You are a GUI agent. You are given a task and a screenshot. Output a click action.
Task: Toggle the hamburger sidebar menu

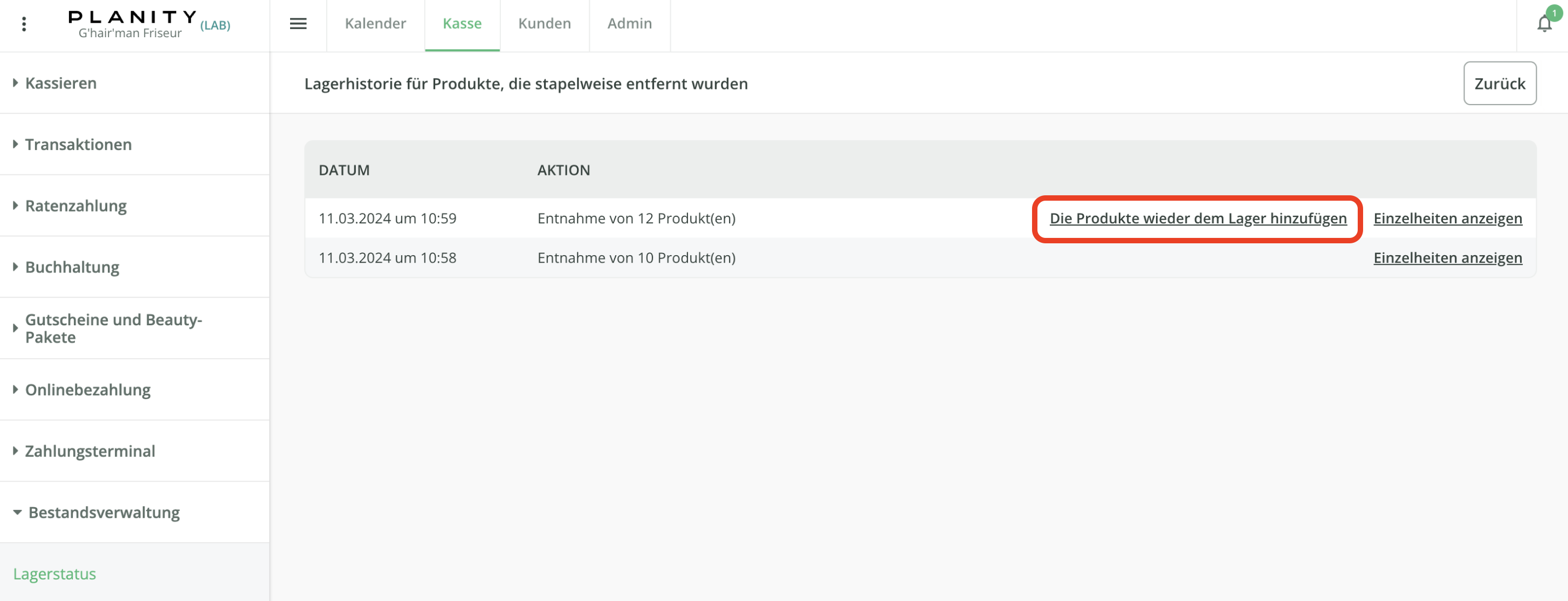pos(298,24)
